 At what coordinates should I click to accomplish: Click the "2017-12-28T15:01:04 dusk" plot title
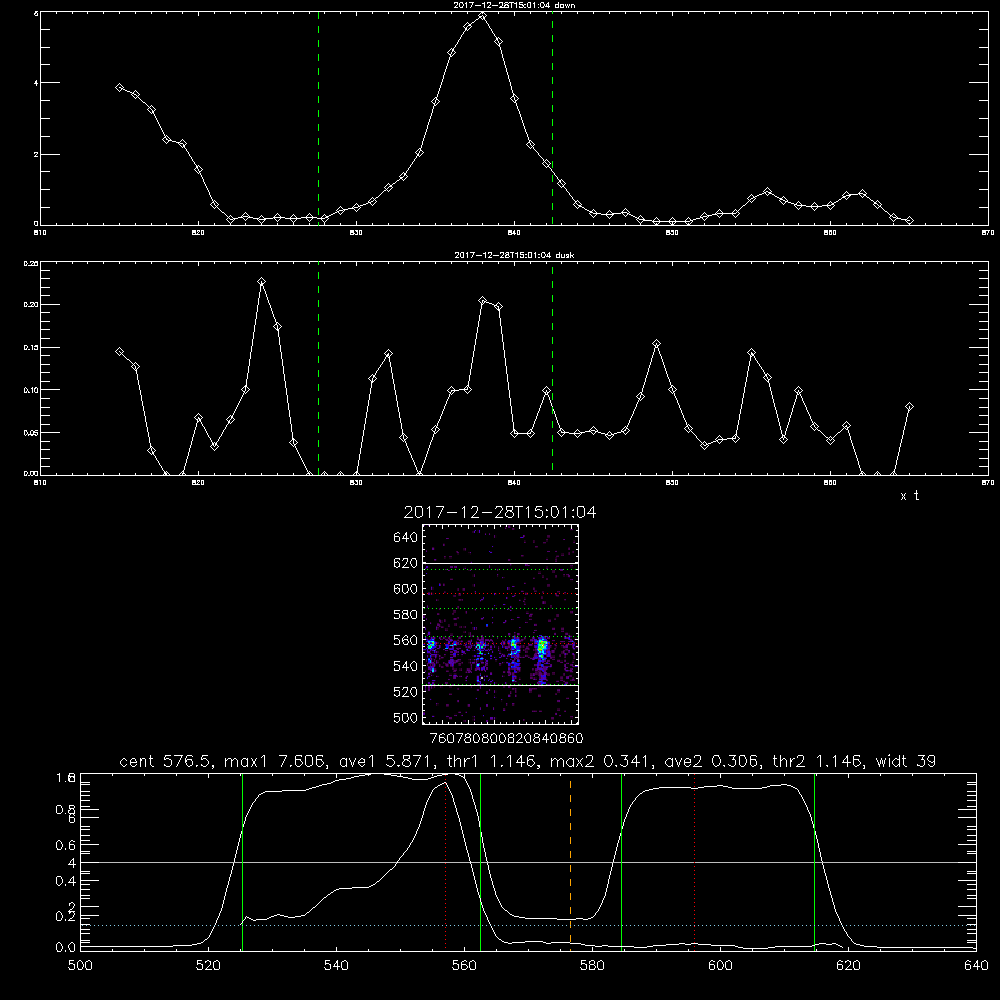(x=514, y=255)
